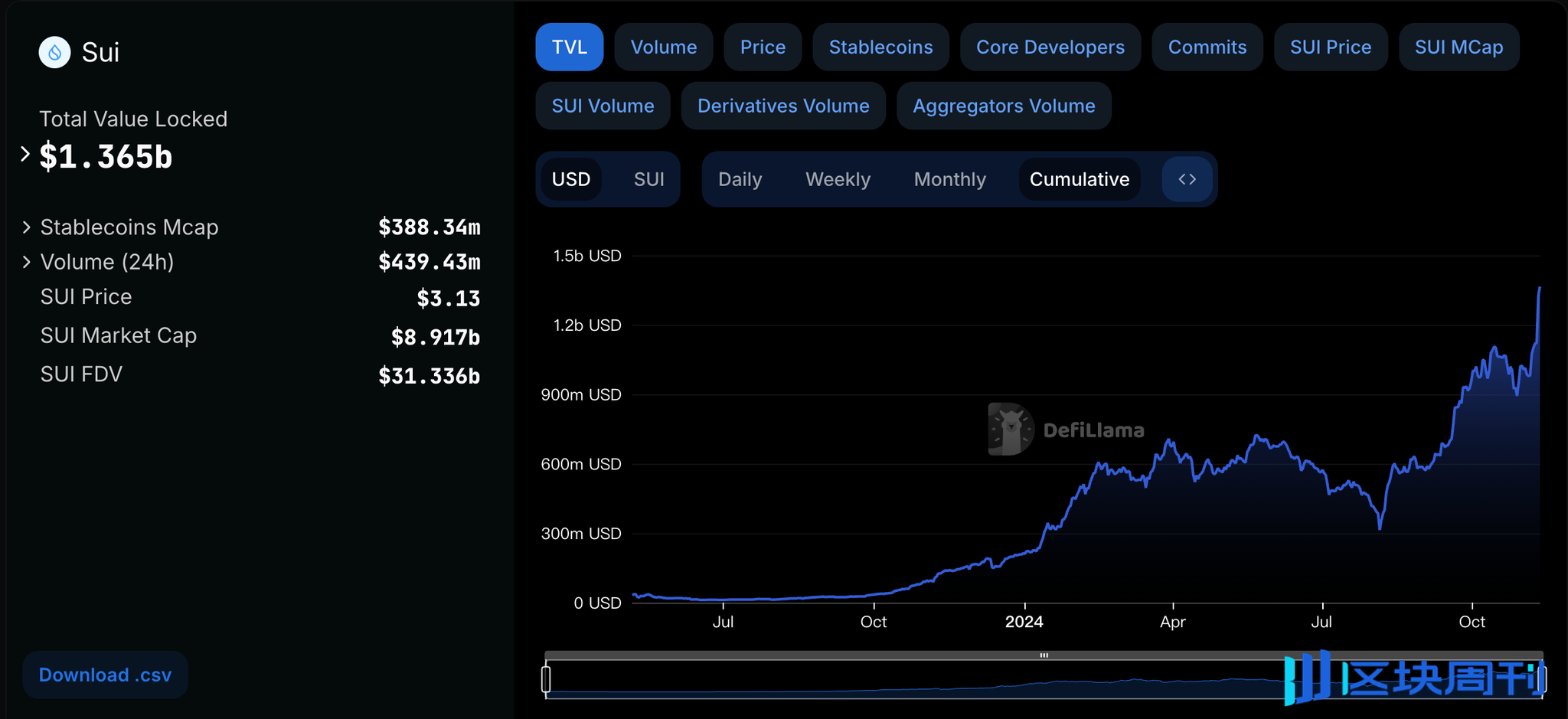Click the Apr x-axis label
The width and height of the screenshot is (1568, 719).
(x=1173, y=622)
